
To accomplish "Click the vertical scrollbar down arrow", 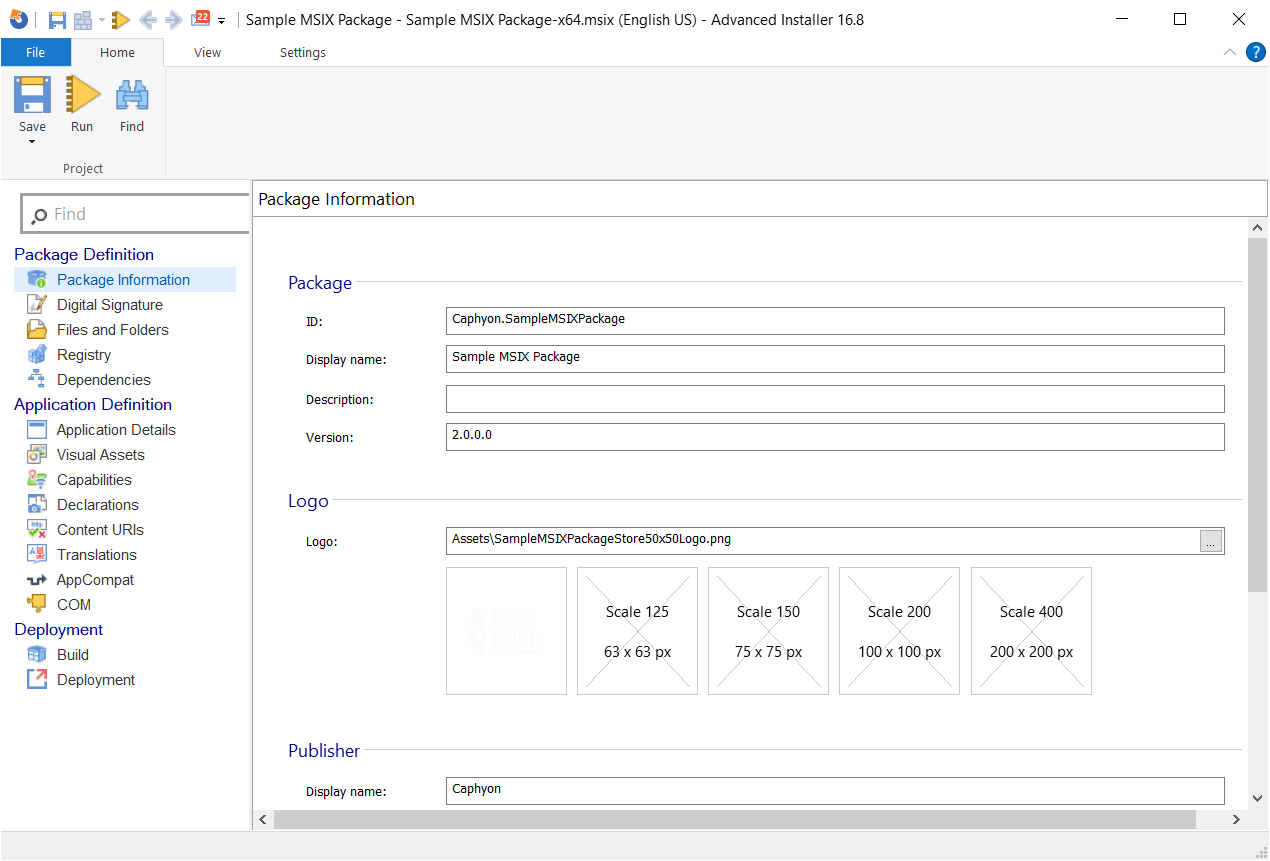I will coord(1258,799).
